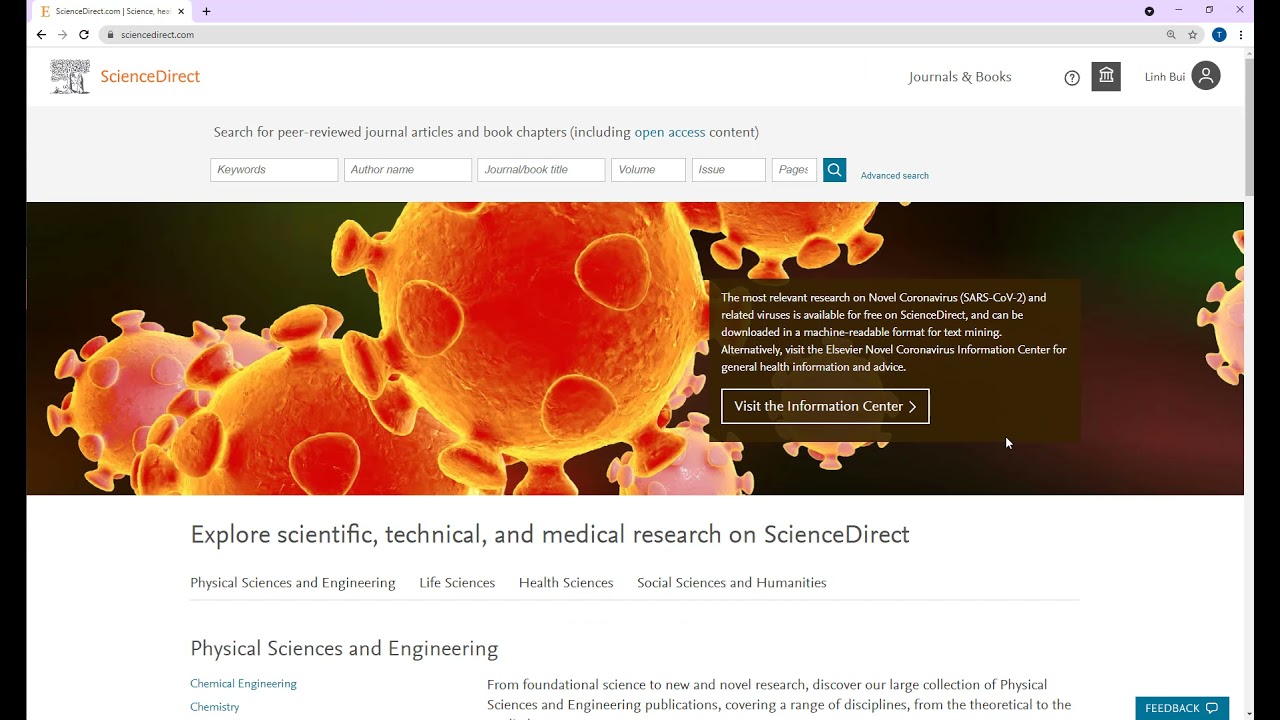Viewport: 1280px width, 720px height.
Task: Open Chemistry subject link
Action: click(215, 707)
